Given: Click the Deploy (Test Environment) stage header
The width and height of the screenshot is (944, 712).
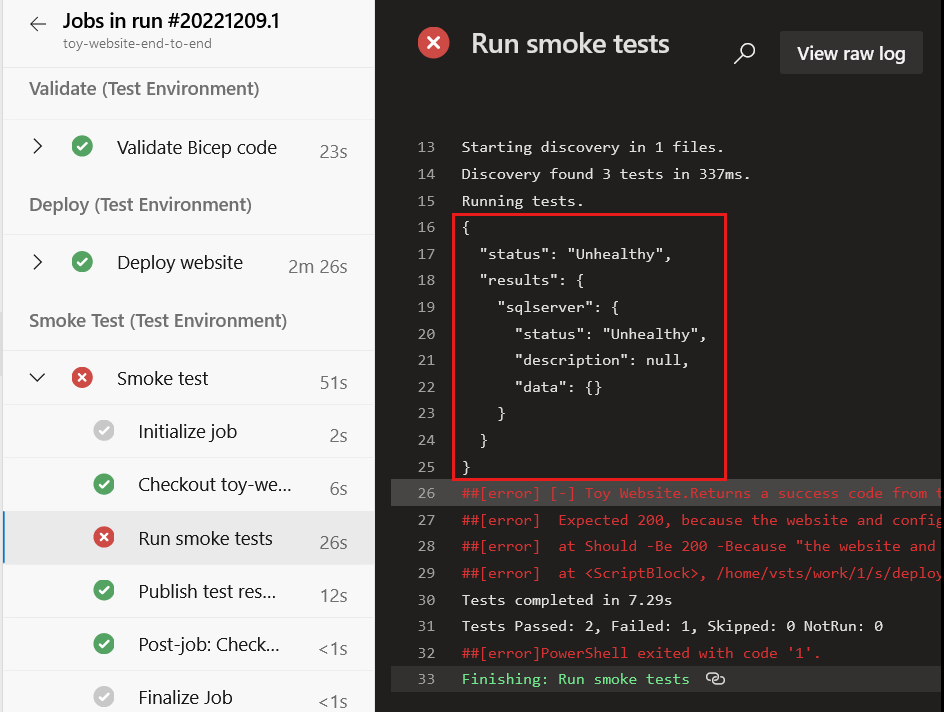Looking at the screenshot, I should point(140,205).
